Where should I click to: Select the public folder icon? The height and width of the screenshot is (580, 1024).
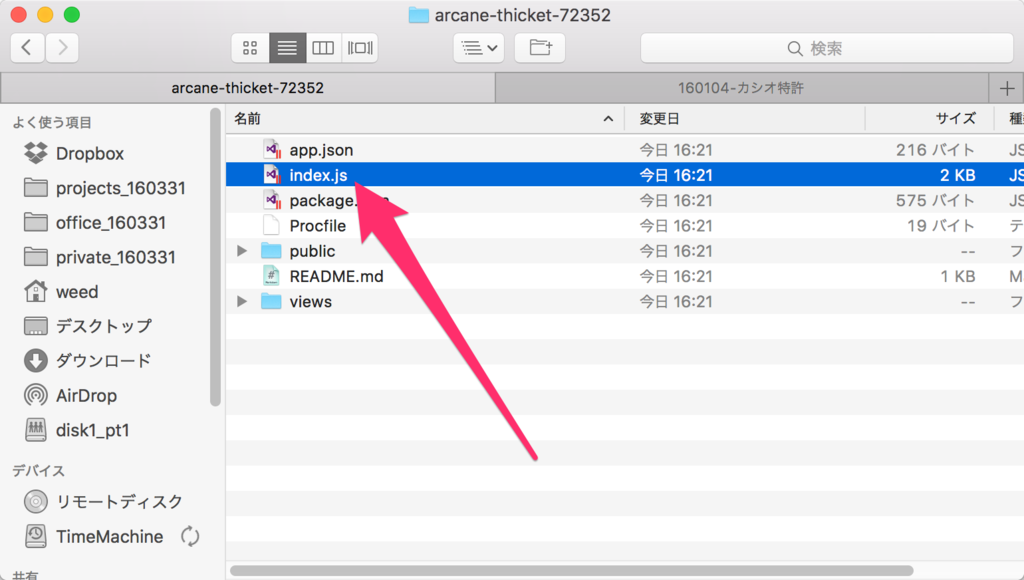click(271, 251)
